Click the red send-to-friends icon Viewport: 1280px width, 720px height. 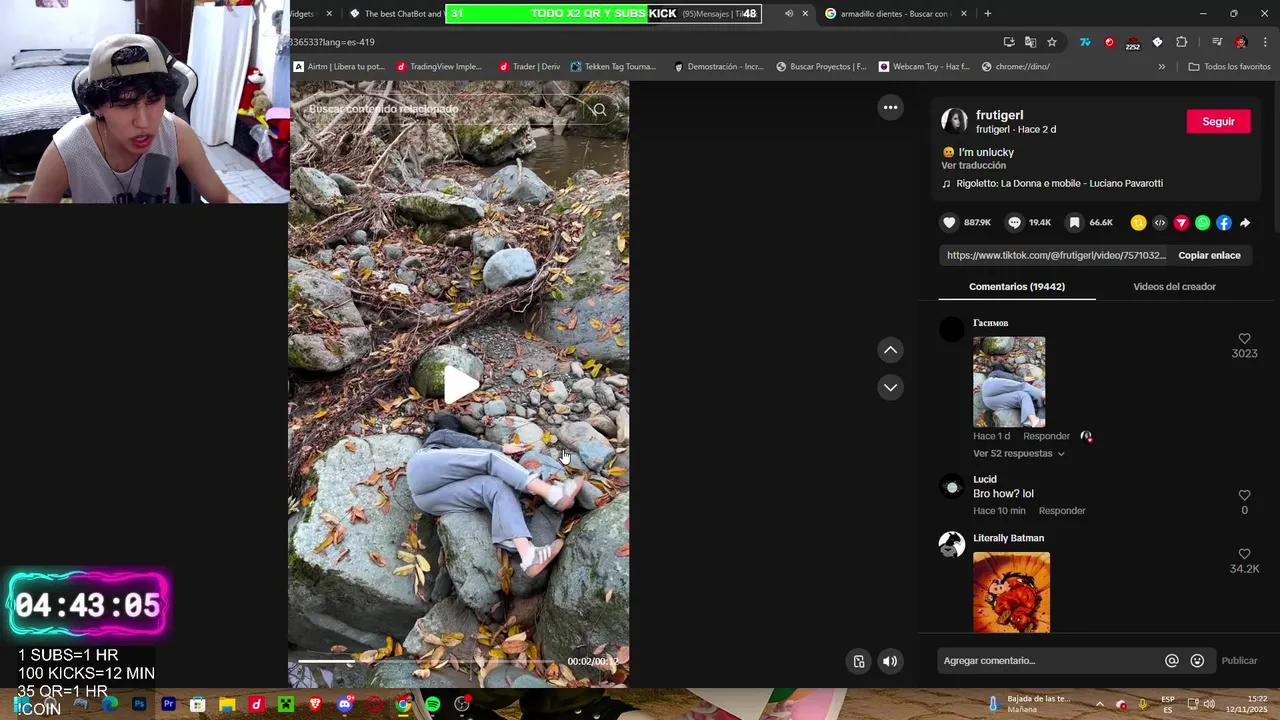(x=1181, y=223)
